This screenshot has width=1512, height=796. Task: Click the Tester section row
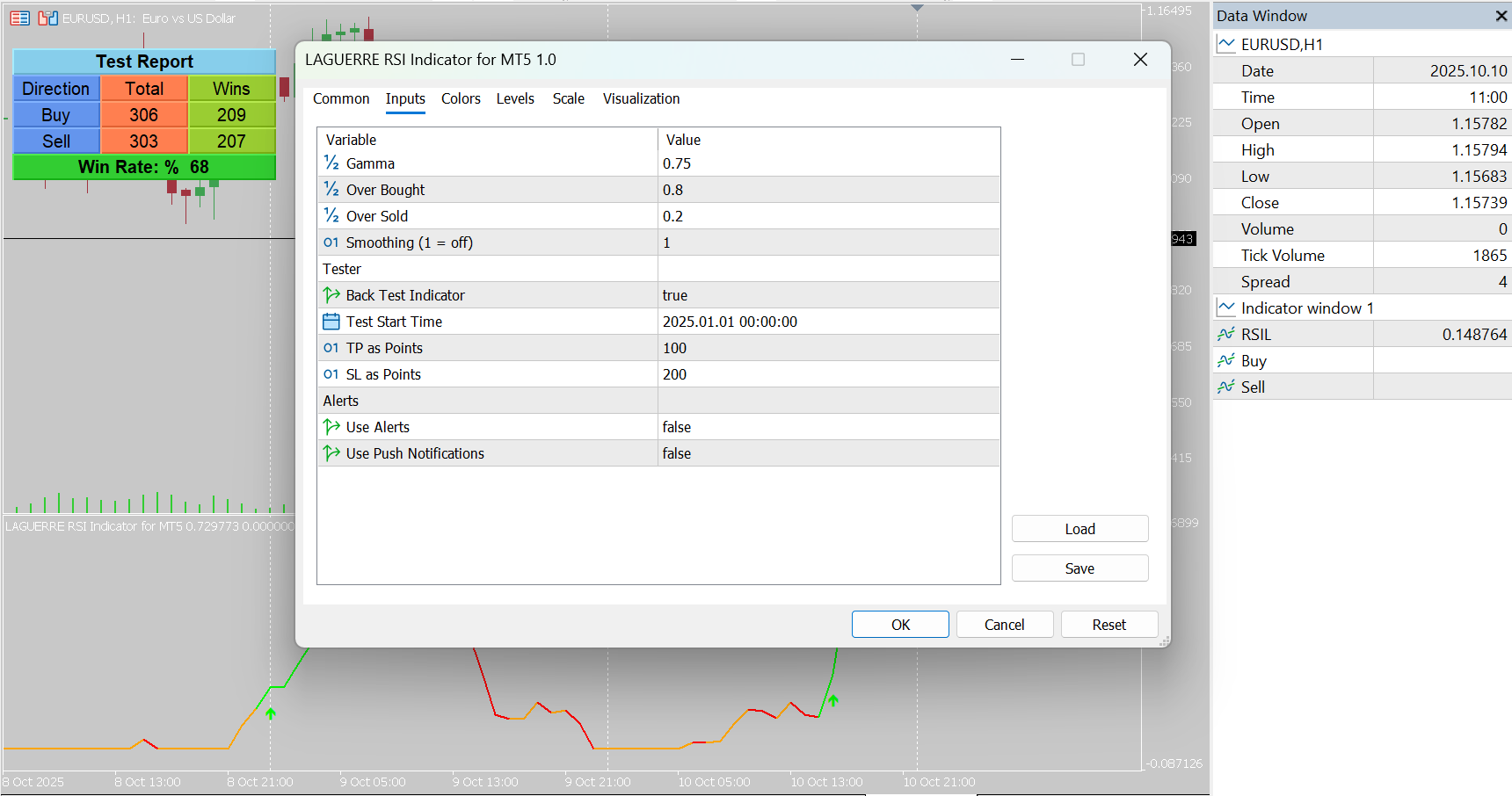(658, 269)
